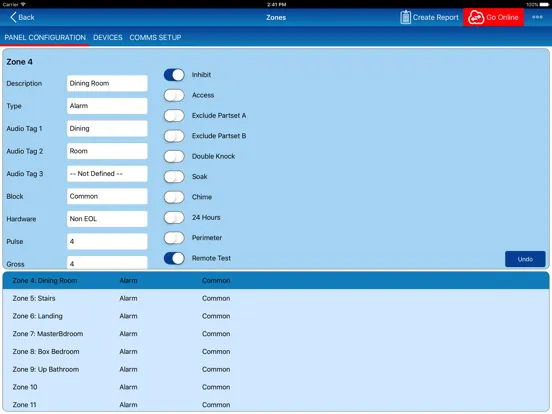
Task: Edit the Description field Dining Room
Action: point(107,83)
